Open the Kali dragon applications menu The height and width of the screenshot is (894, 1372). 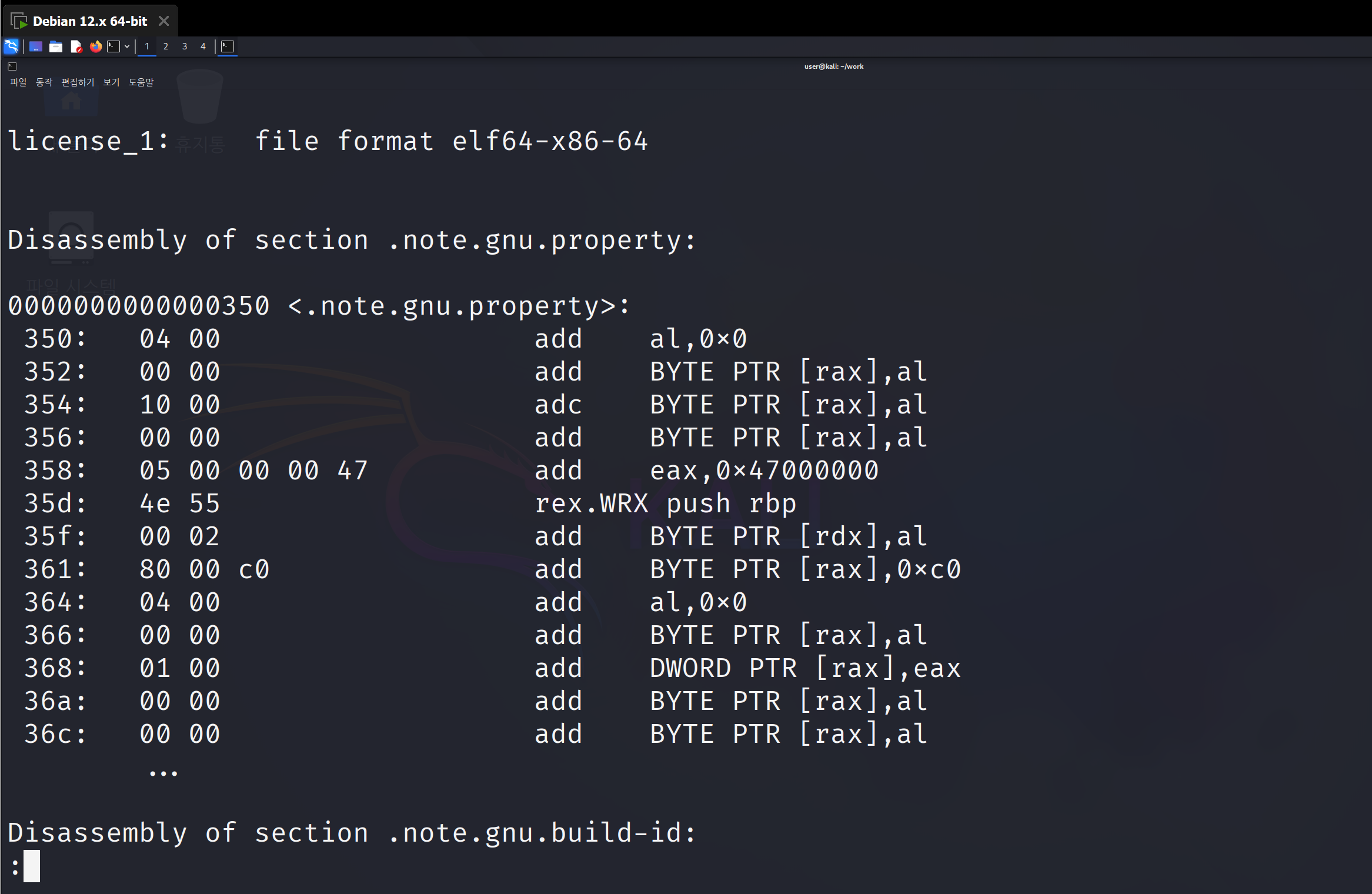(11, 46)
